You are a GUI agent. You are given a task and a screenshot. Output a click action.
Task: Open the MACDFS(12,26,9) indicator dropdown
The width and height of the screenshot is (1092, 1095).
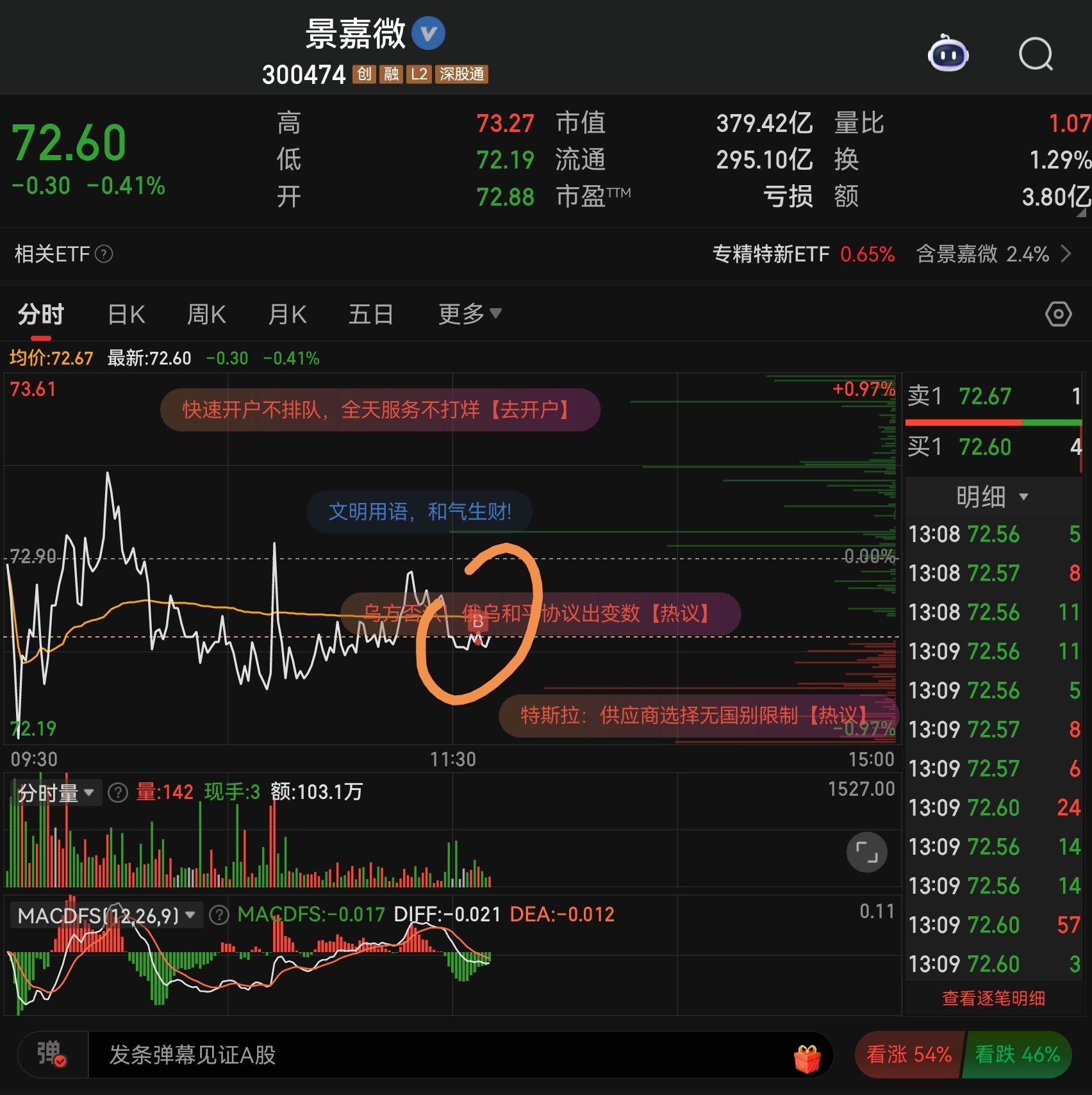(106, 915)
